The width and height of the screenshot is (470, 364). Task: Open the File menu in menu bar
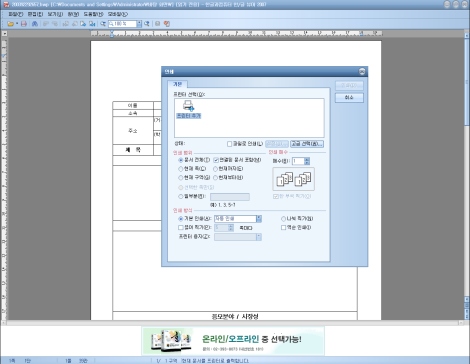coord(16,14)
